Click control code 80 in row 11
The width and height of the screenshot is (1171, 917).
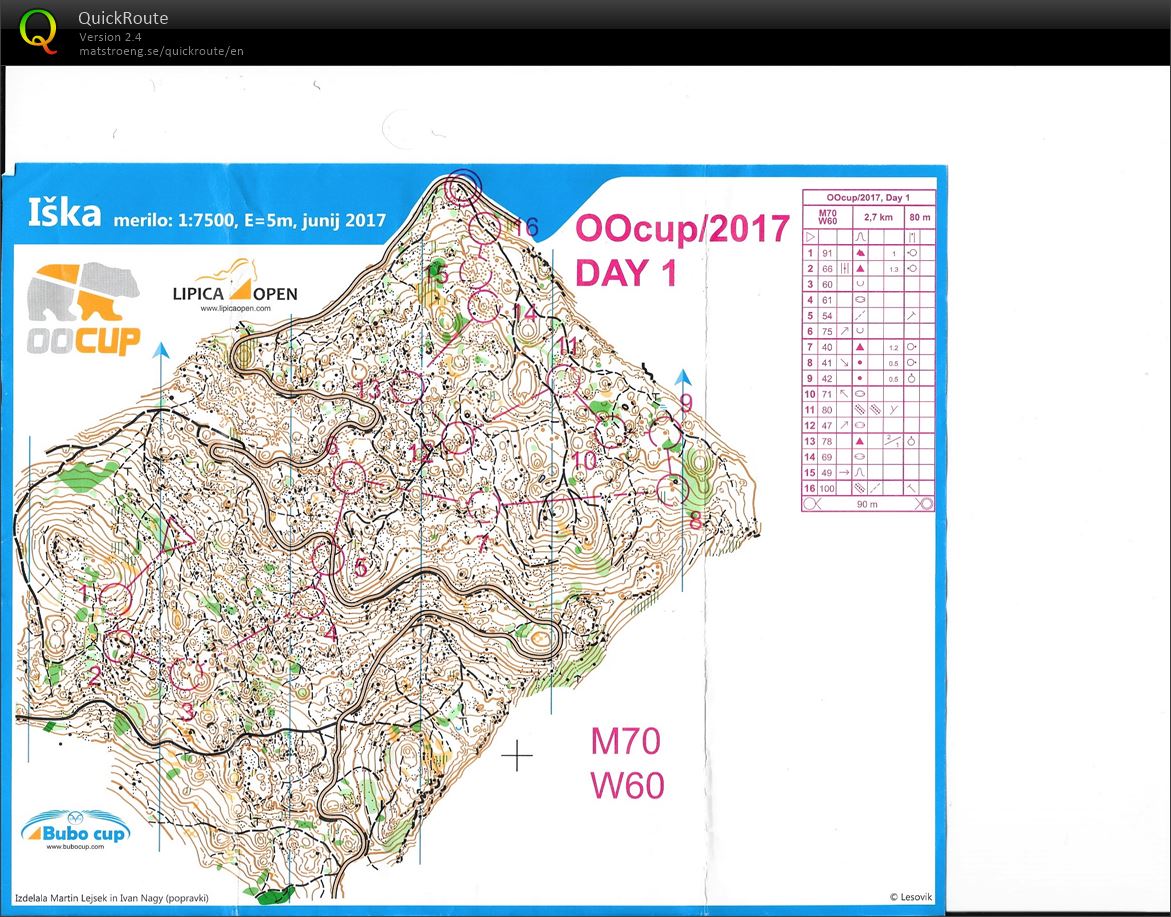tap(827, 410)
